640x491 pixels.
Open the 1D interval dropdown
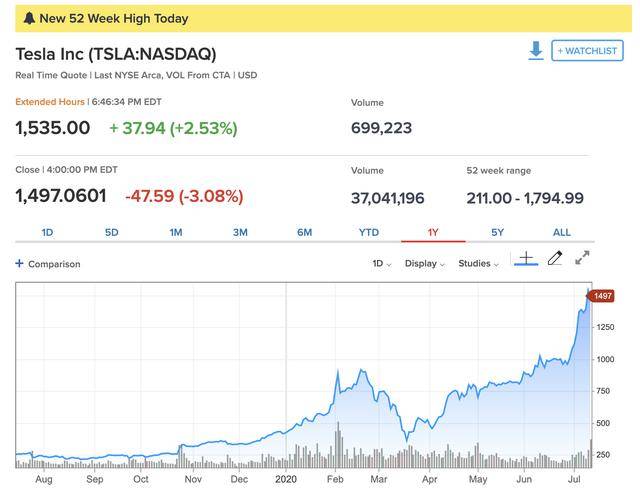(381, 264)
